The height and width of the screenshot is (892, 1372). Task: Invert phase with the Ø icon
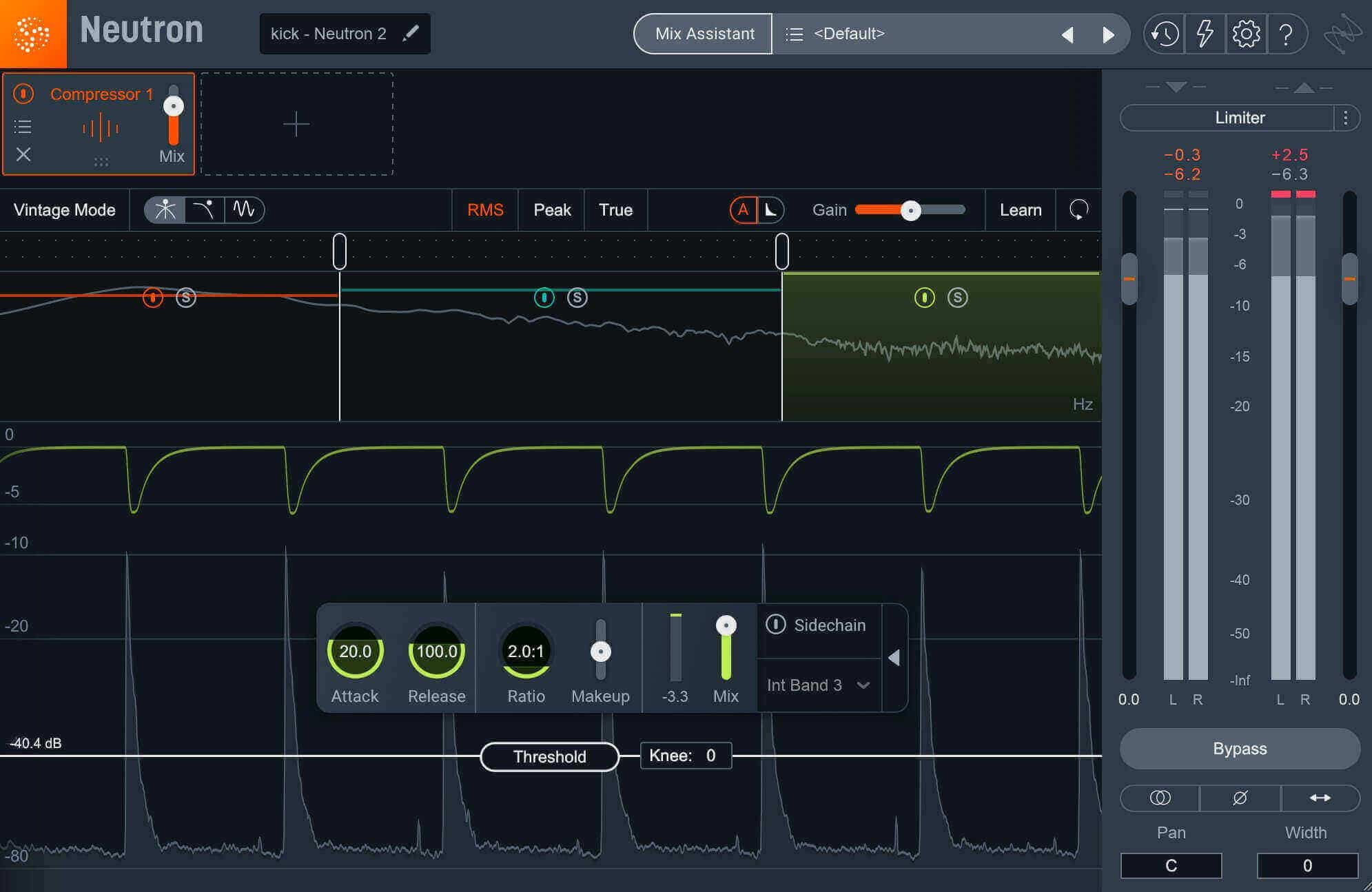1240,798
